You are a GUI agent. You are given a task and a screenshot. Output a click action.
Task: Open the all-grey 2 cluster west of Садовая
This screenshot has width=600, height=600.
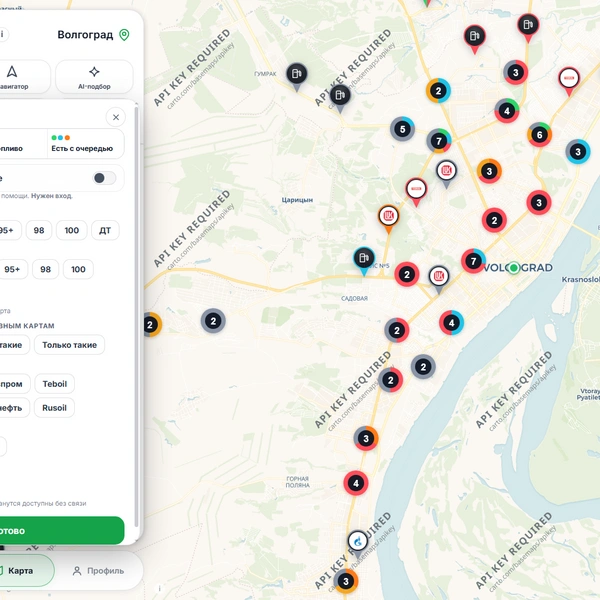(x=213, y=321)
